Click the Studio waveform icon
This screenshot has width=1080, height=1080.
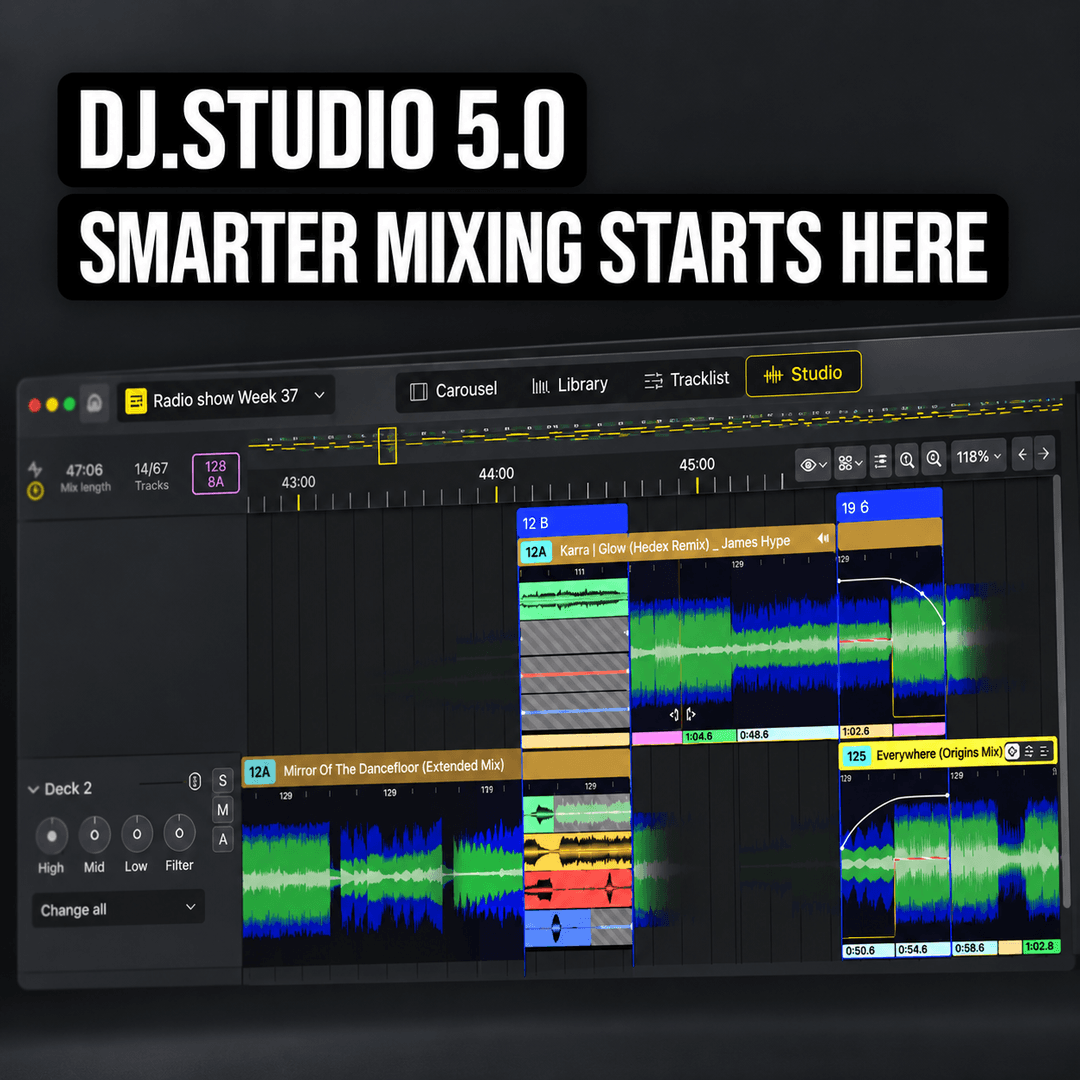point(773,375)
